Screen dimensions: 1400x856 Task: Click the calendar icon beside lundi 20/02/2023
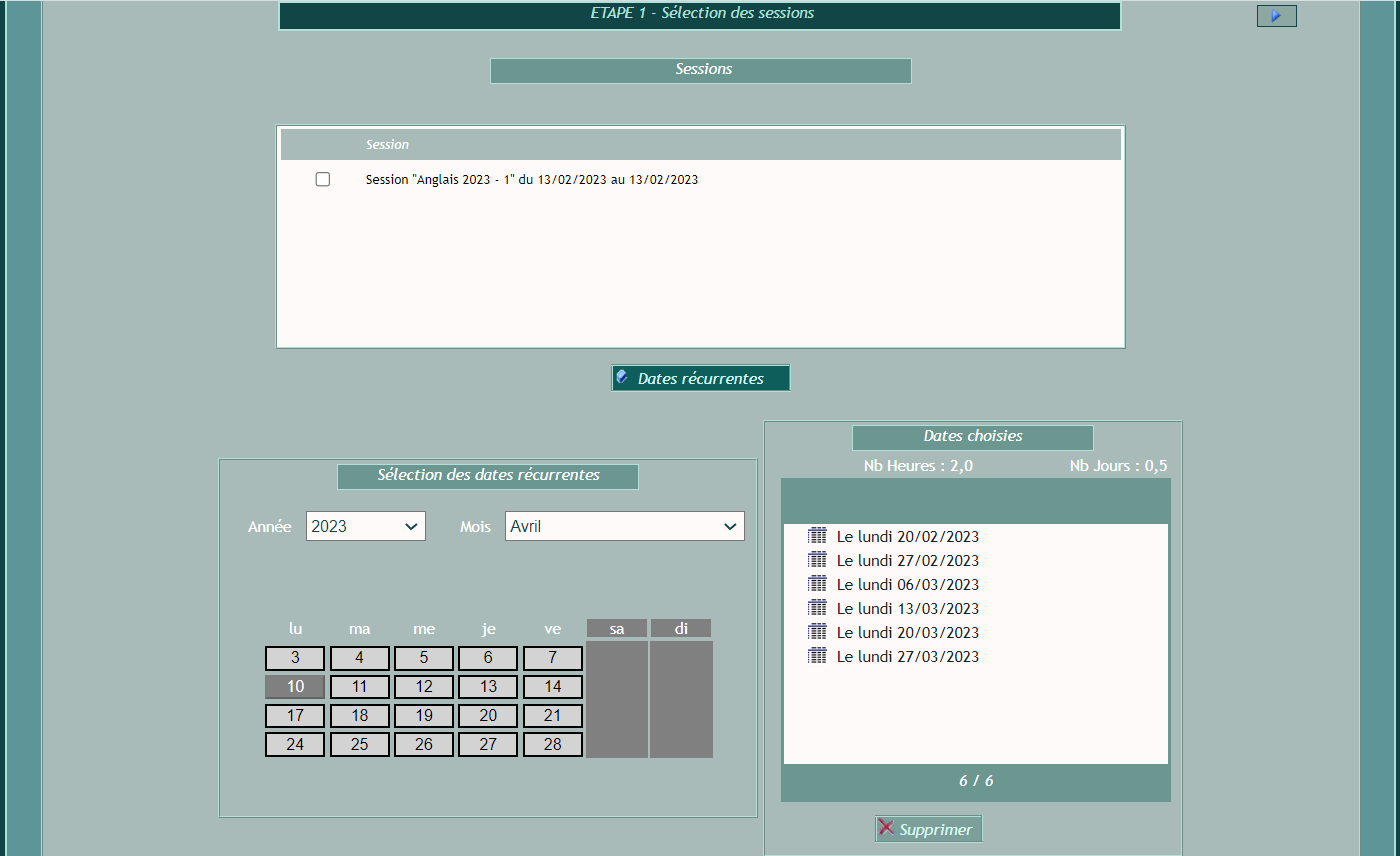(817, 536)
